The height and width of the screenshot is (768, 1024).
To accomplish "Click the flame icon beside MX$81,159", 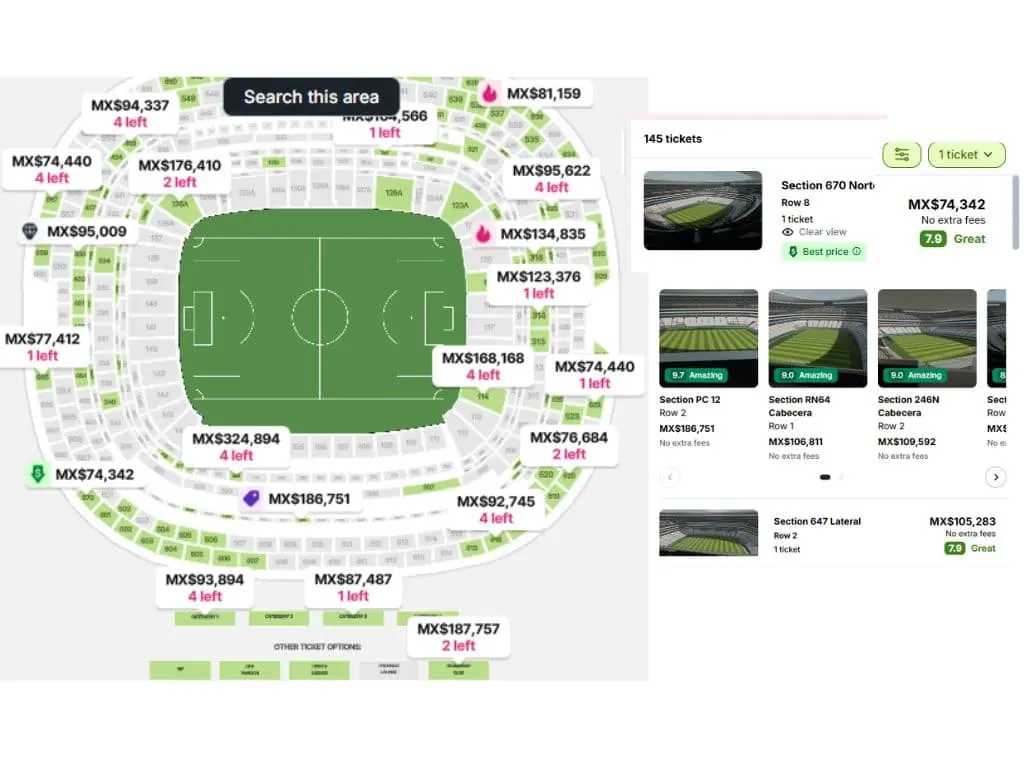I will 489,93.
